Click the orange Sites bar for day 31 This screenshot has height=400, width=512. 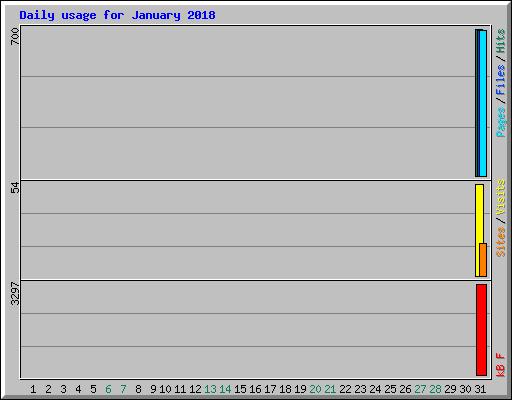click(483, 260)
